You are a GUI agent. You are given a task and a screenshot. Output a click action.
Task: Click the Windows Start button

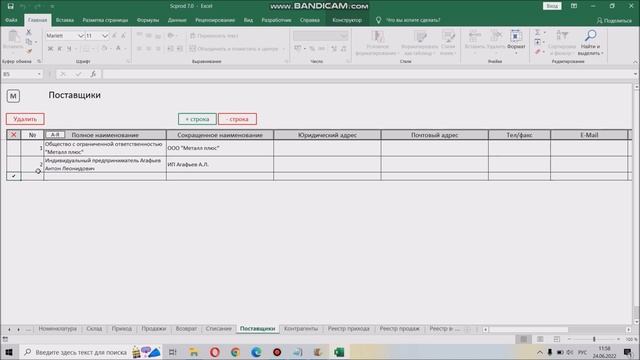click(x=9, y=352)
